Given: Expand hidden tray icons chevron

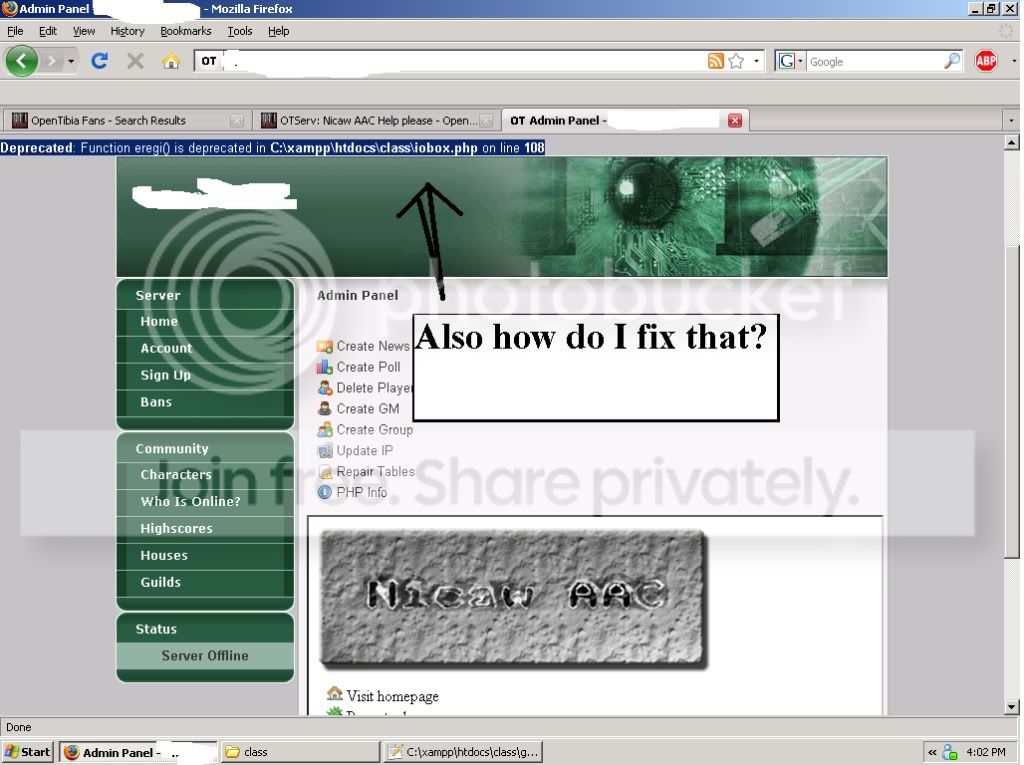Looking at the screenshot, I should point(932,753).
